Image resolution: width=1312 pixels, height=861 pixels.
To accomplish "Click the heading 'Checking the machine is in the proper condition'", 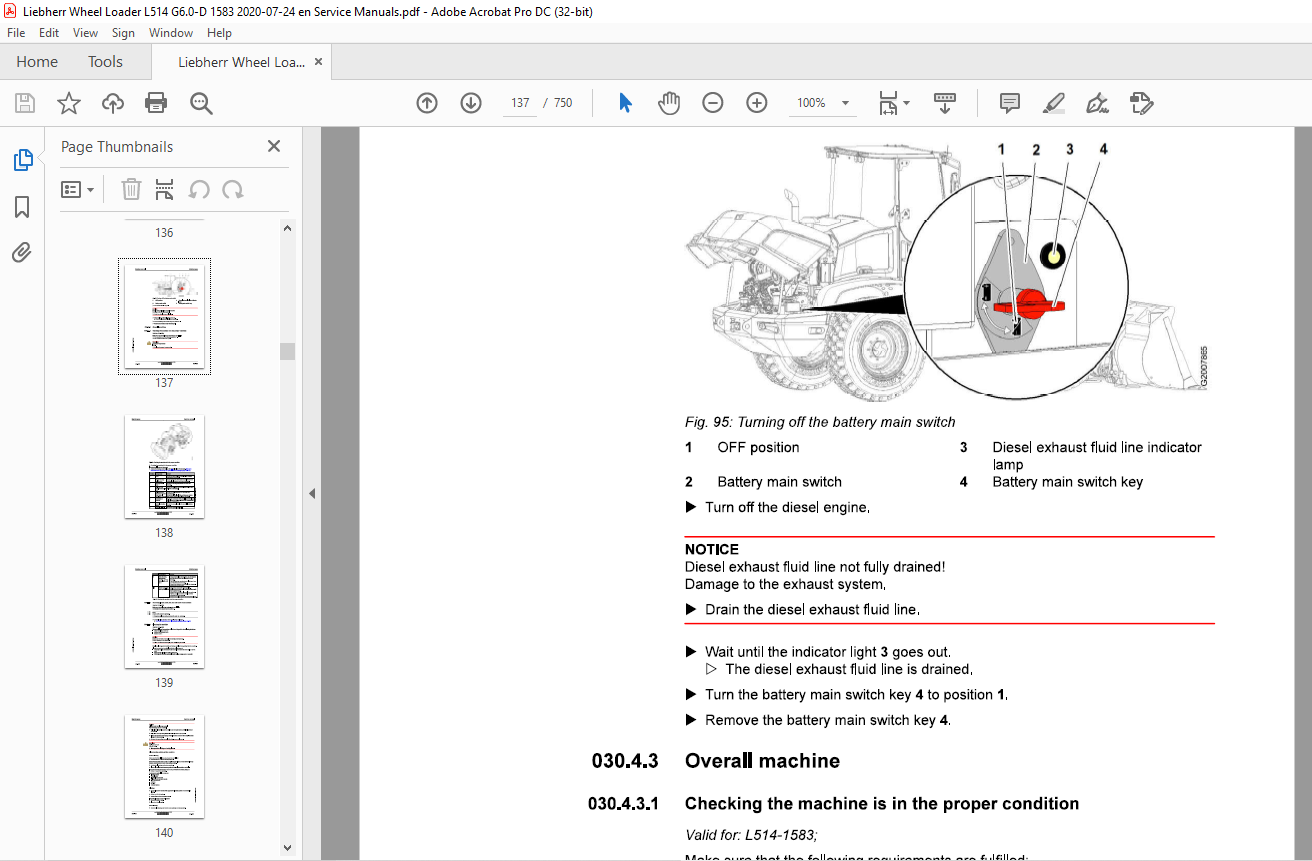I will click(x=882, y=803).
